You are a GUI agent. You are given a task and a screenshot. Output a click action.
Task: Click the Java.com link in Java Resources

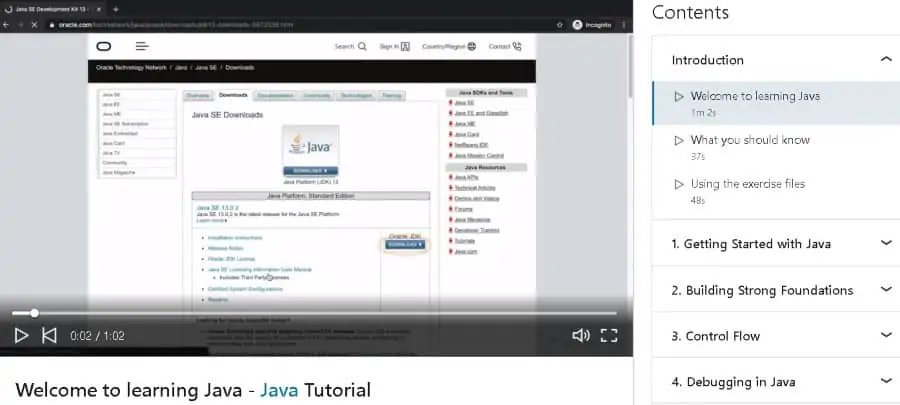click(465, 251)
